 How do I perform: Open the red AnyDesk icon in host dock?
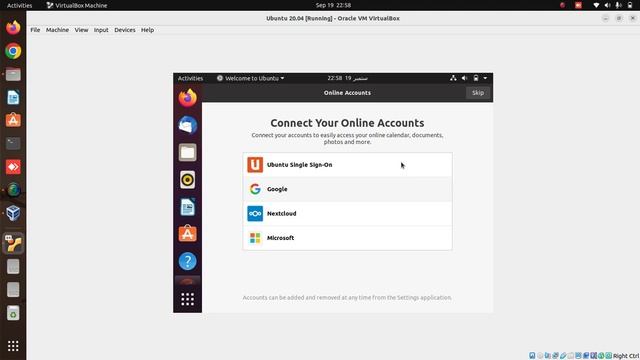tap(13, 167)
